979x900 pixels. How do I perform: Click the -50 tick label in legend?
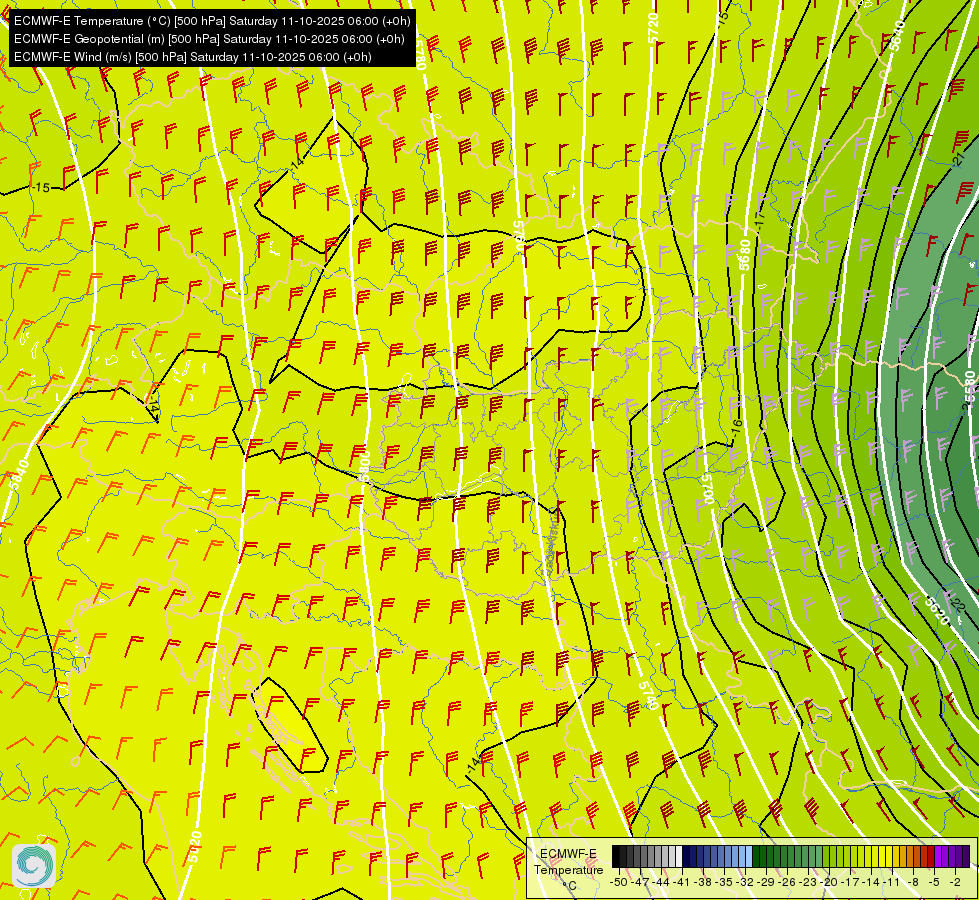619,882
